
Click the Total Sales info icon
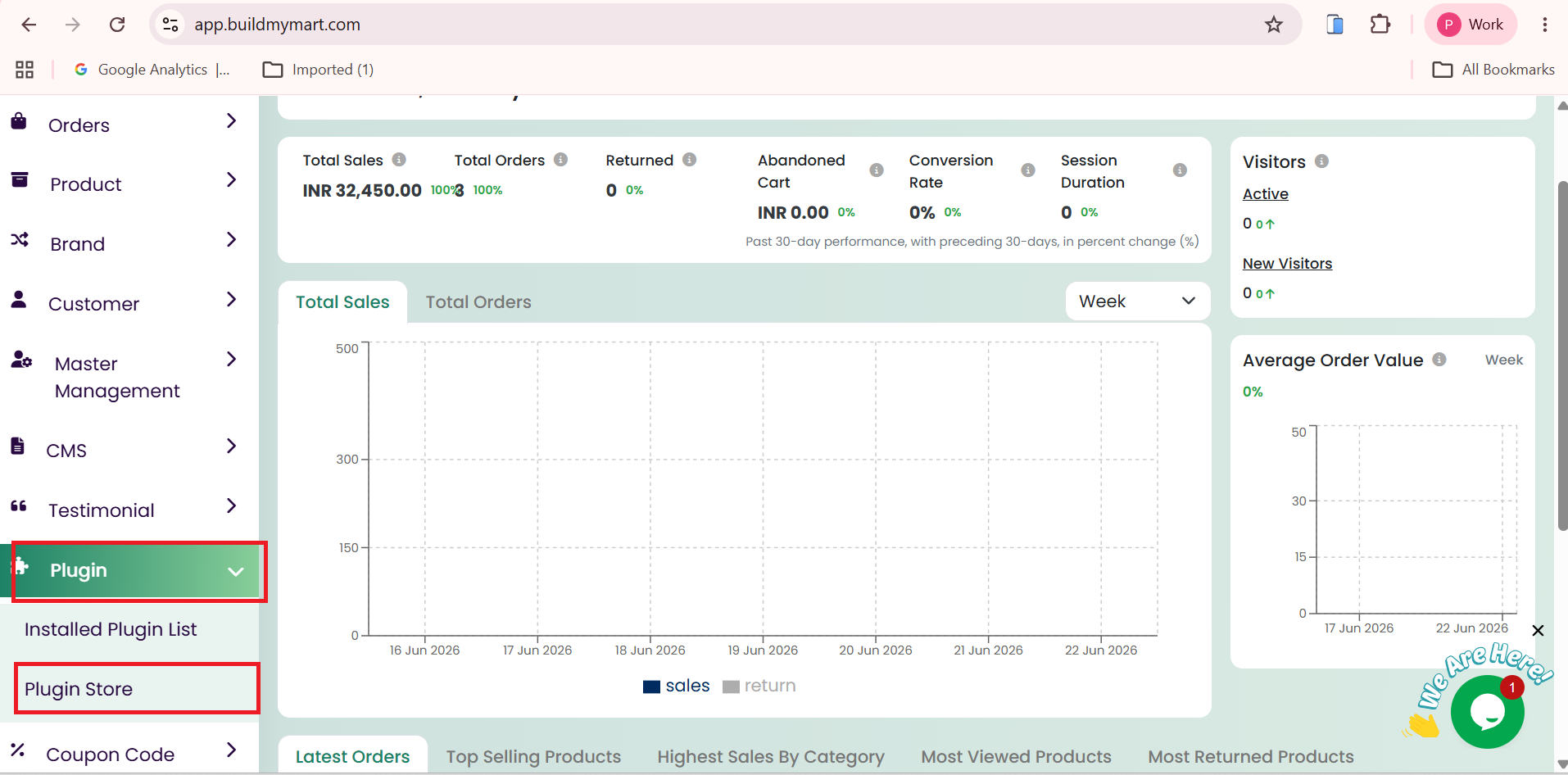click(x=399, y=160)
